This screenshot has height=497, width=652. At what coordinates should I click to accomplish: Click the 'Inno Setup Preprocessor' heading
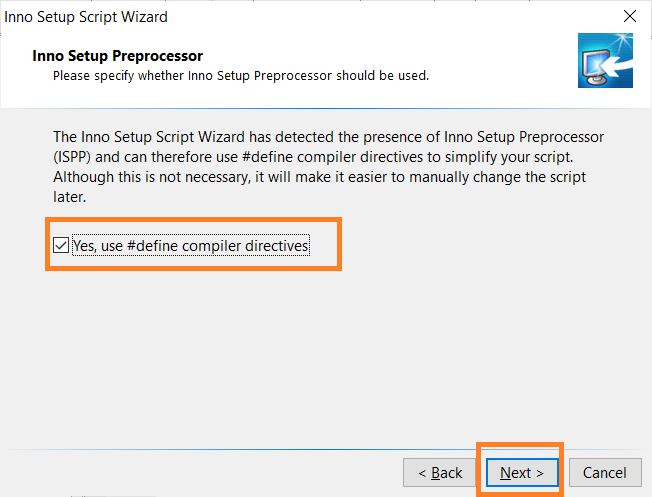tap(118, 56)
